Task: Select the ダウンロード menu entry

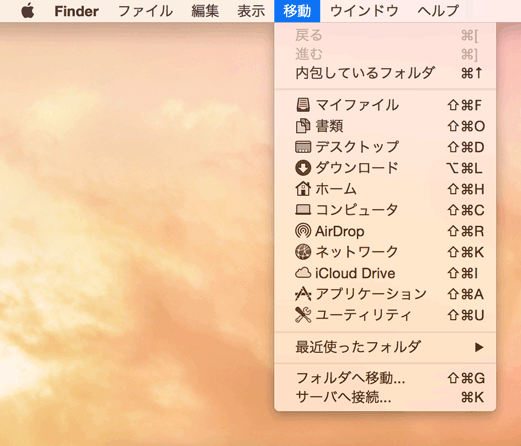Action: 357,168
